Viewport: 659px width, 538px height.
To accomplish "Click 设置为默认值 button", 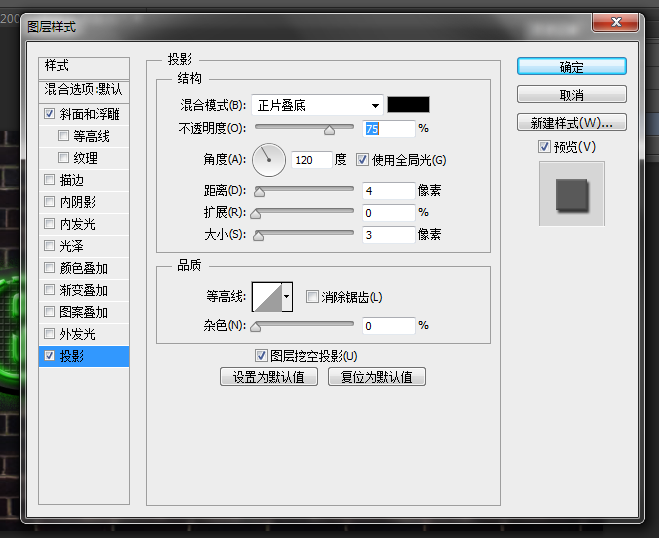I will pyautogui.click(x=269, y=377).
